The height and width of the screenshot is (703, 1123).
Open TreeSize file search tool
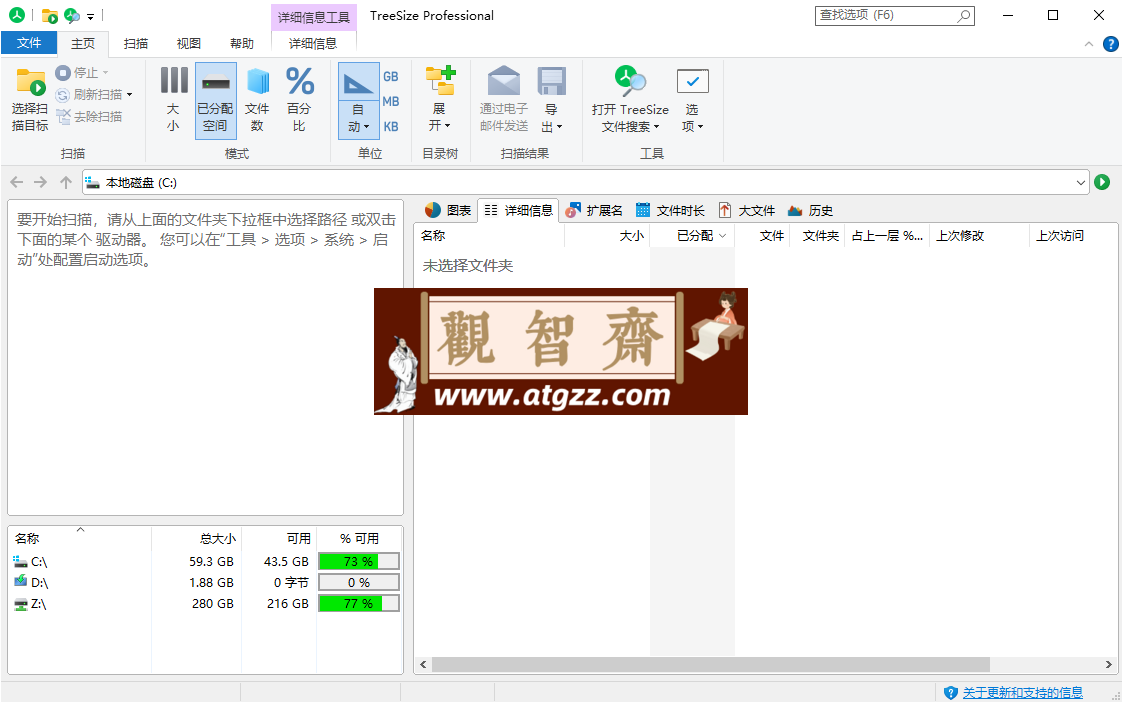coord(630,101)
